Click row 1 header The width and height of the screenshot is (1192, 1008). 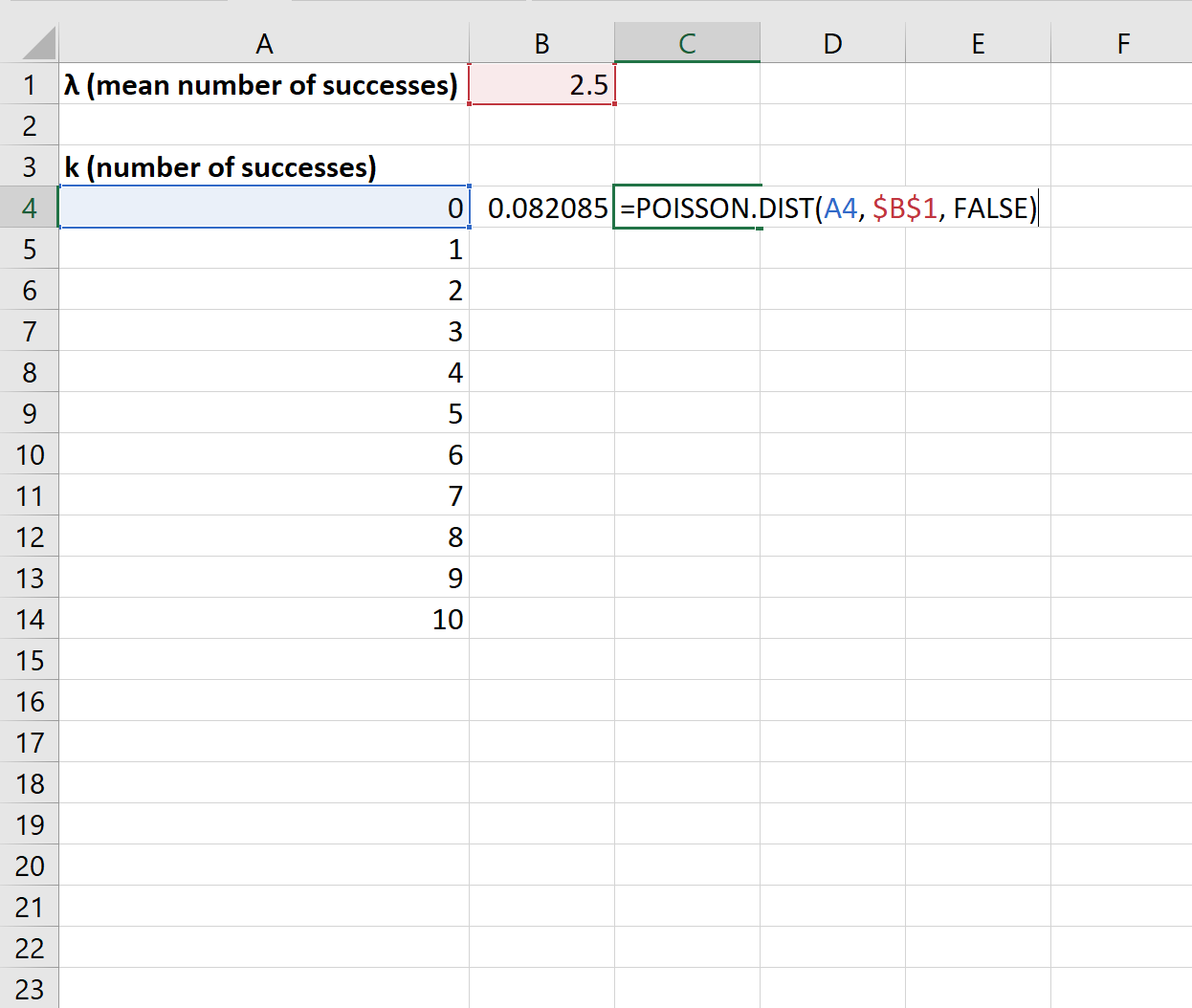tap(30, 84)
